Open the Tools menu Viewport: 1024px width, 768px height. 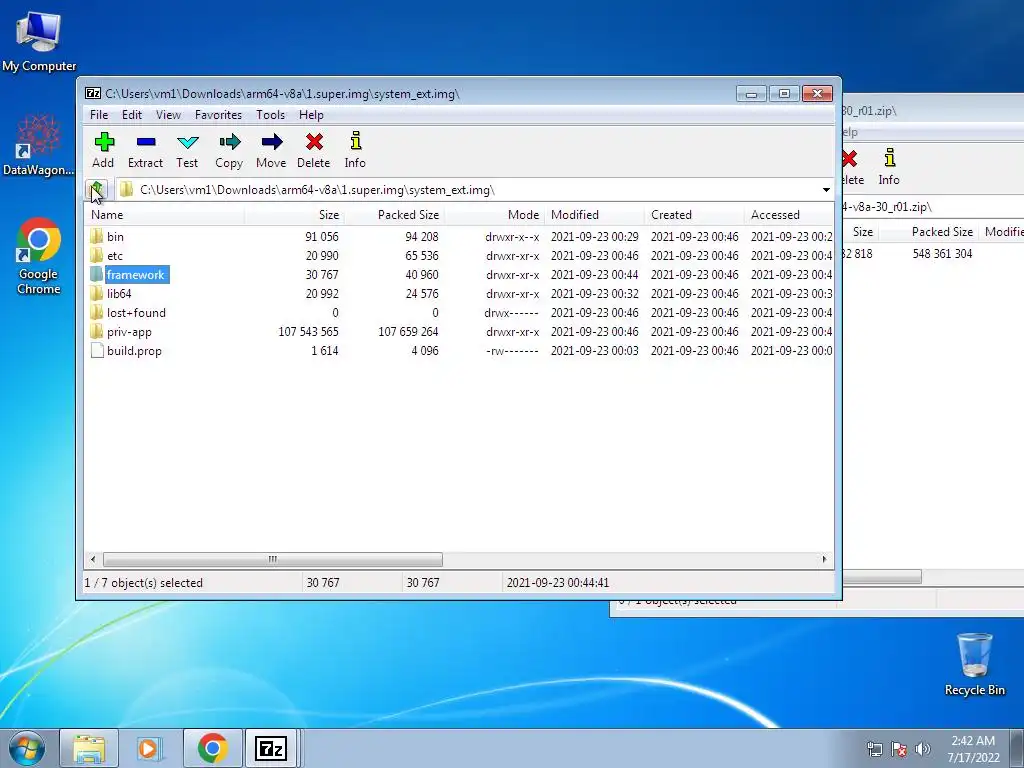click(x=270, y=115)
